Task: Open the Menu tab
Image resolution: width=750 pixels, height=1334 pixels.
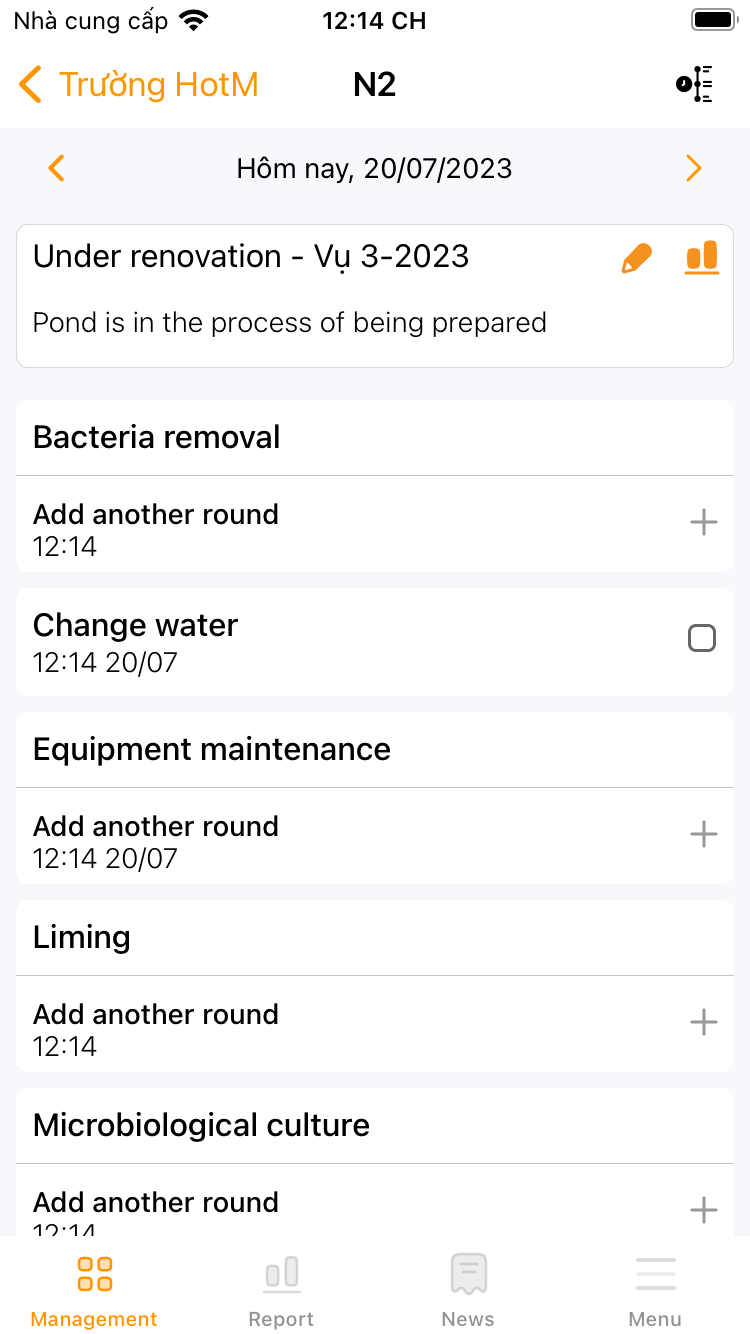Action: pyautogui.click(x=655, y=1290)
